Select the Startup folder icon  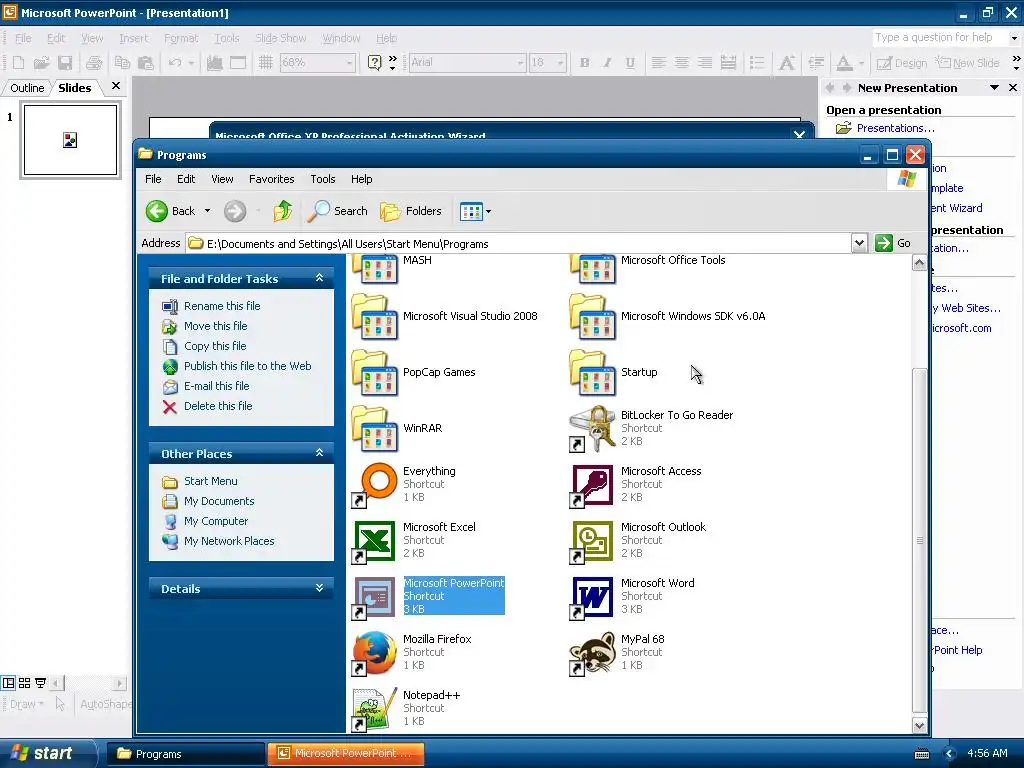pos(592,373)
